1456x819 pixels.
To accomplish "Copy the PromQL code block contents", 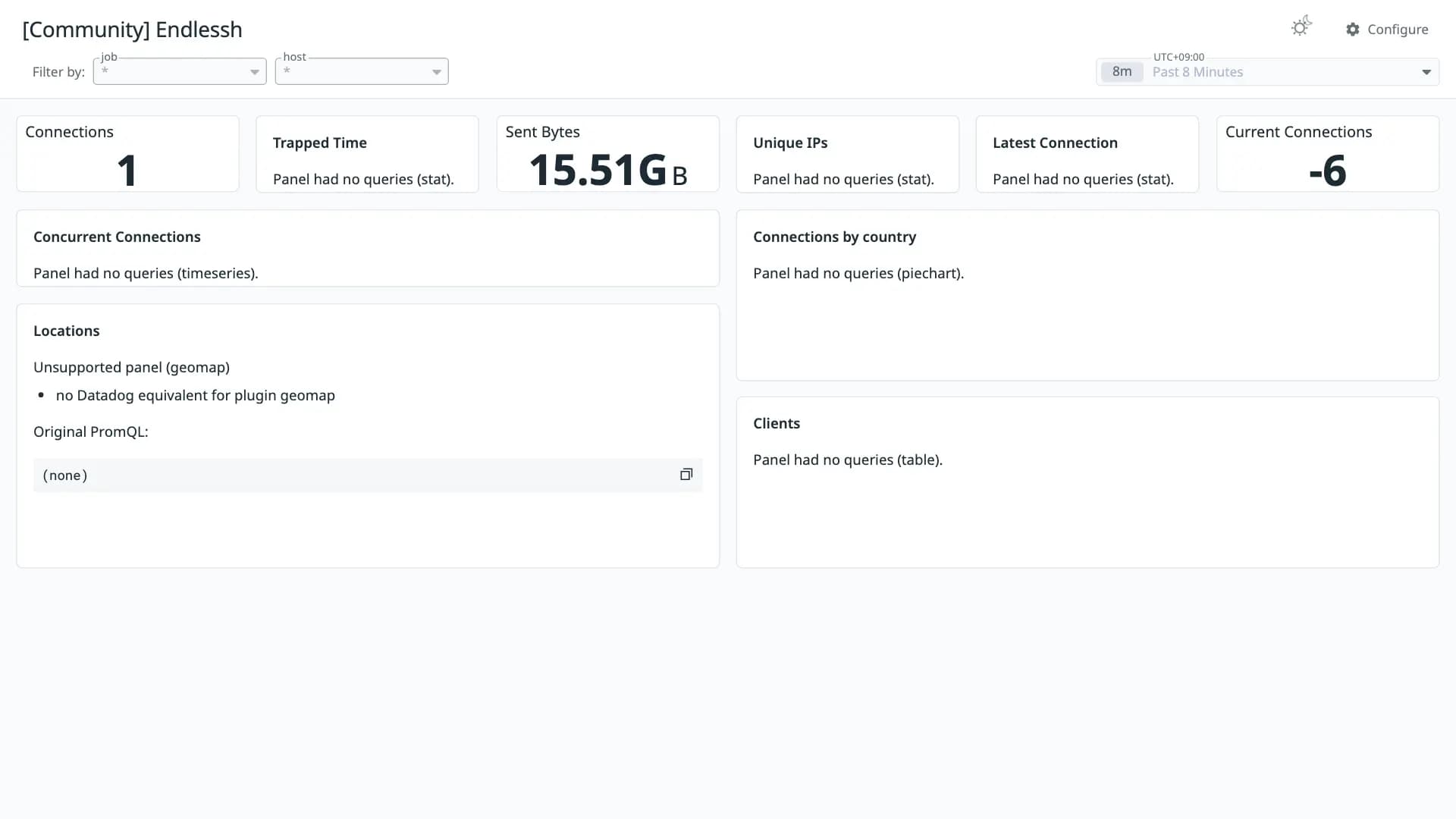I will (x=686, y=475).
